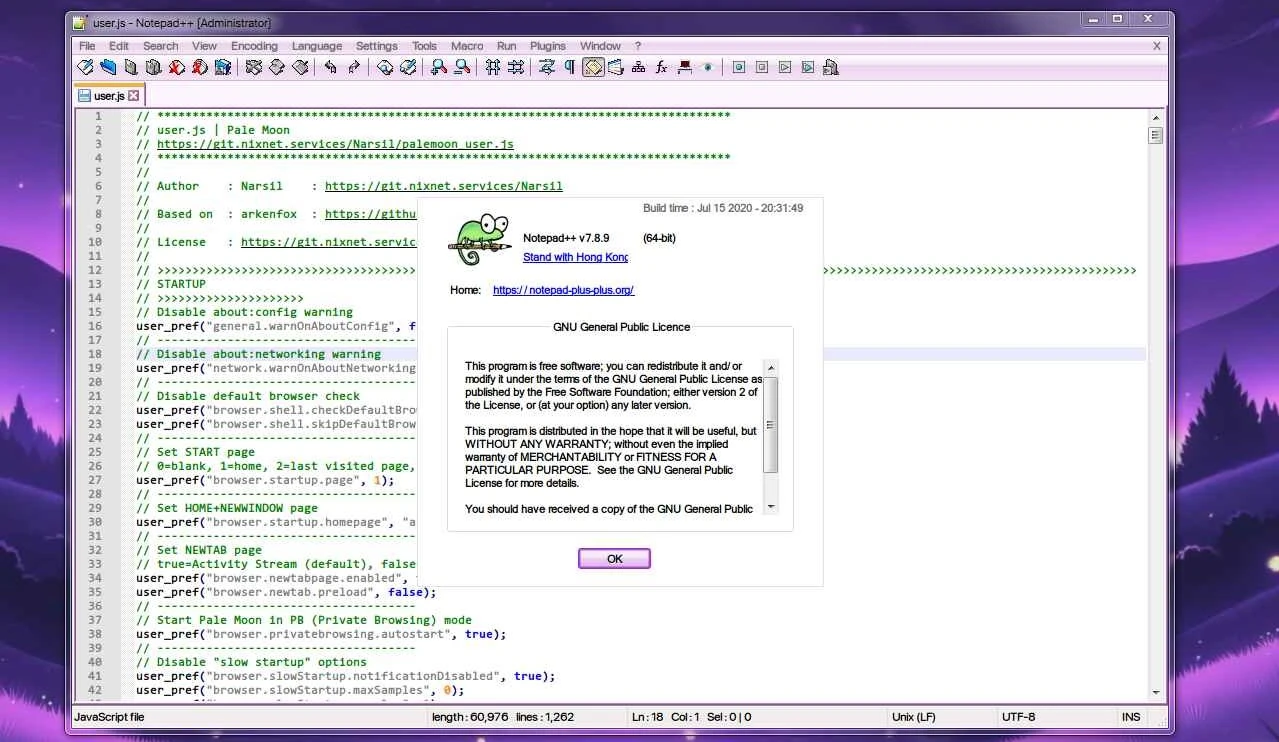Click UTF-8 encoding in status bar
This screenshot has height=742, width=1279.
(1019, 717)
